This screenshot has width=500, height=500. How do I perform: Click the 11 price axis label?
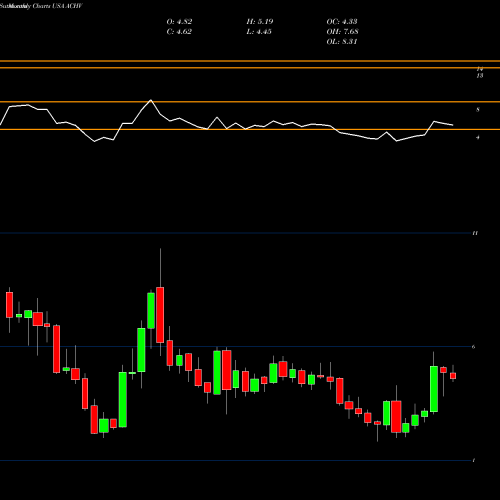click(x=475, y=233)
